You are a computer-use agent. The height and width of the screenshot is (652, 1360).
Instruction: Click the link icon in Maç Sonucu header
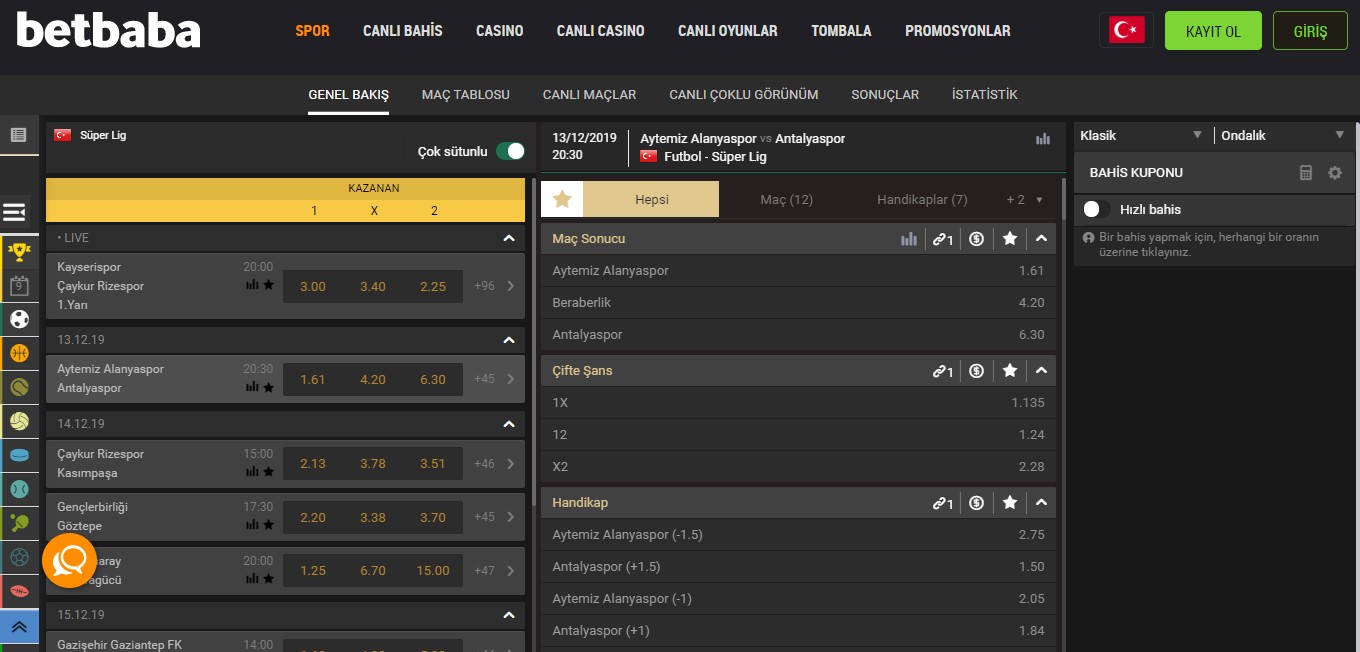pos(943,239)
